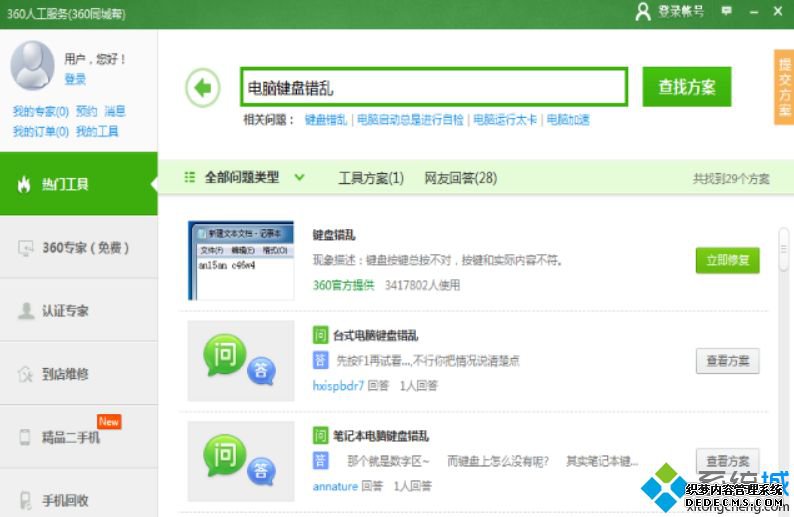This screenshot has height=517, width=794.
Task: Click the monitor icon beside 360专家
Action: [x=25, y=248]
